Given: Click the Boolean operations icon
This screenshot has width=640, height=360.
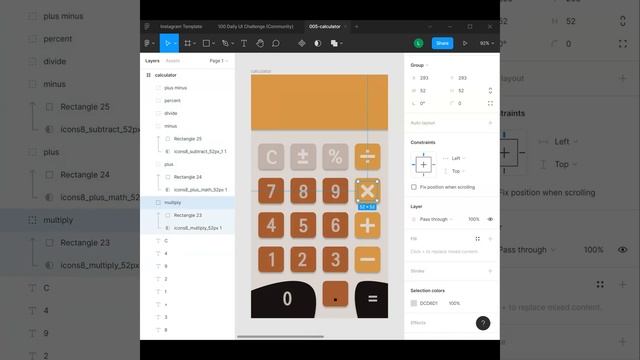Looking at the screenshot, I should tap(334, 43).
